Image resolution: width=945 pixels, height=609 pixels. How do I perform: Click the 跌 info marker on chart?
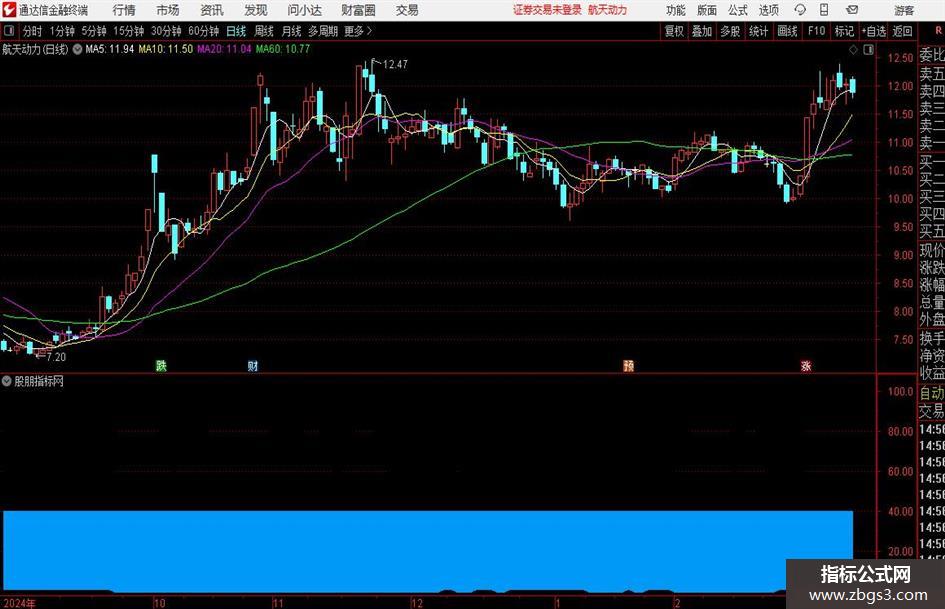[161, 365]
